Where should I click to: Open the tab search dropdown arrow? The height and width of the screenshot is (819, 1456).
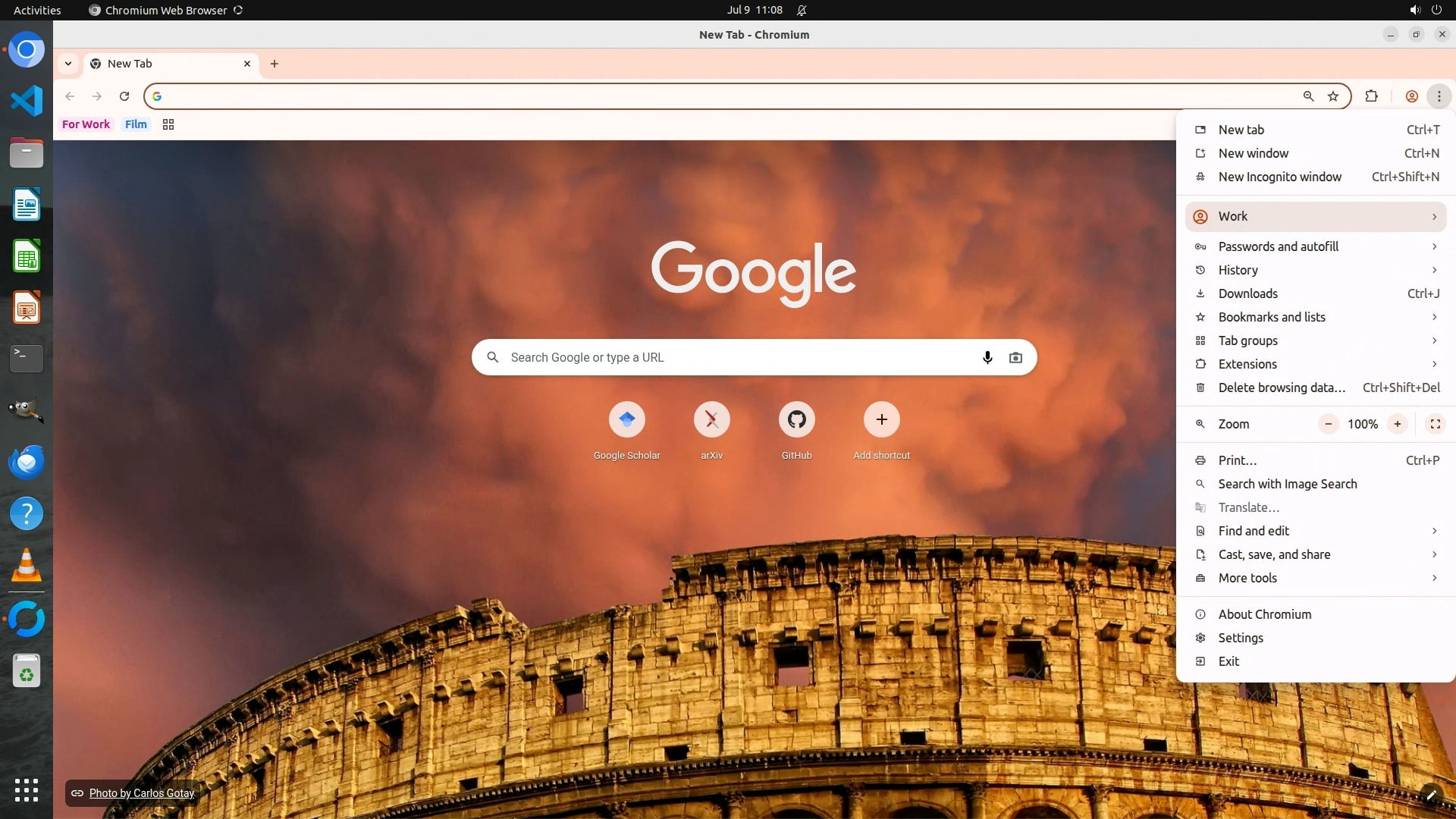68,64
